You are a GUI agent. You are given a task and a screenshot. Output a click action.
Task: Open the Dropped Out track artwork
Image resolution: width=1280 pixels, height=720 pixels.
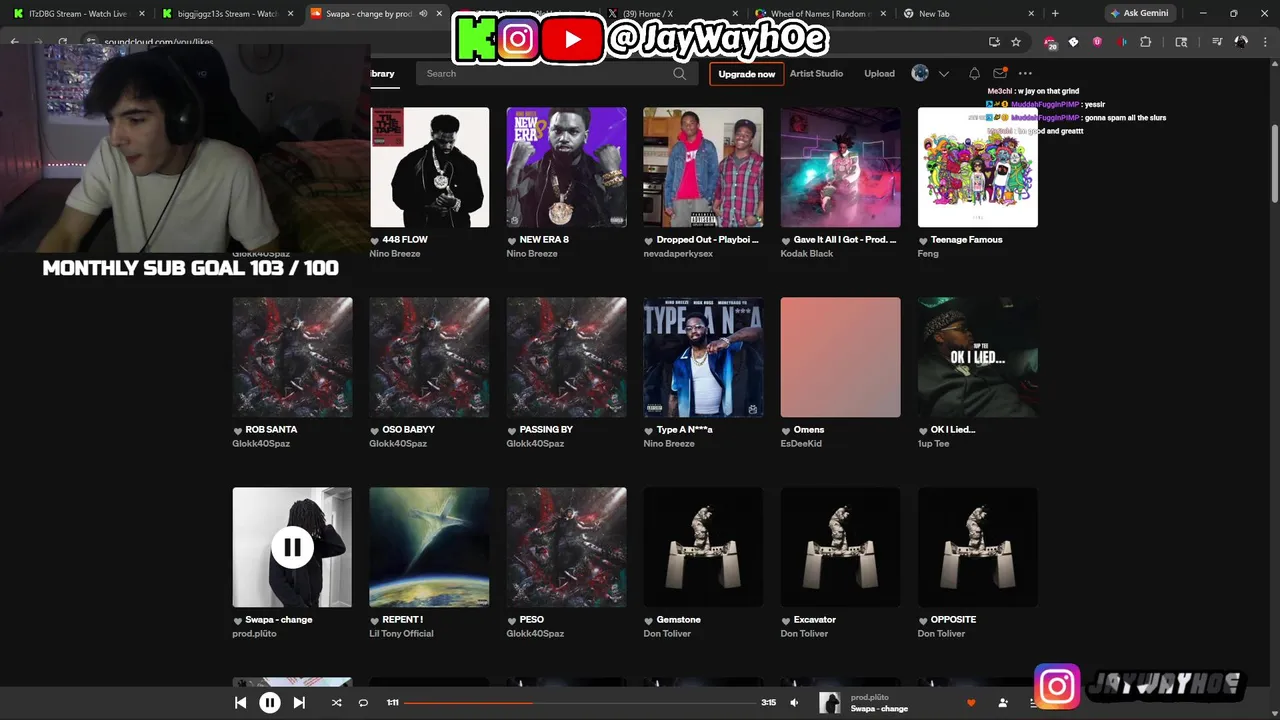pyautogui.click(x=703, y=167)
